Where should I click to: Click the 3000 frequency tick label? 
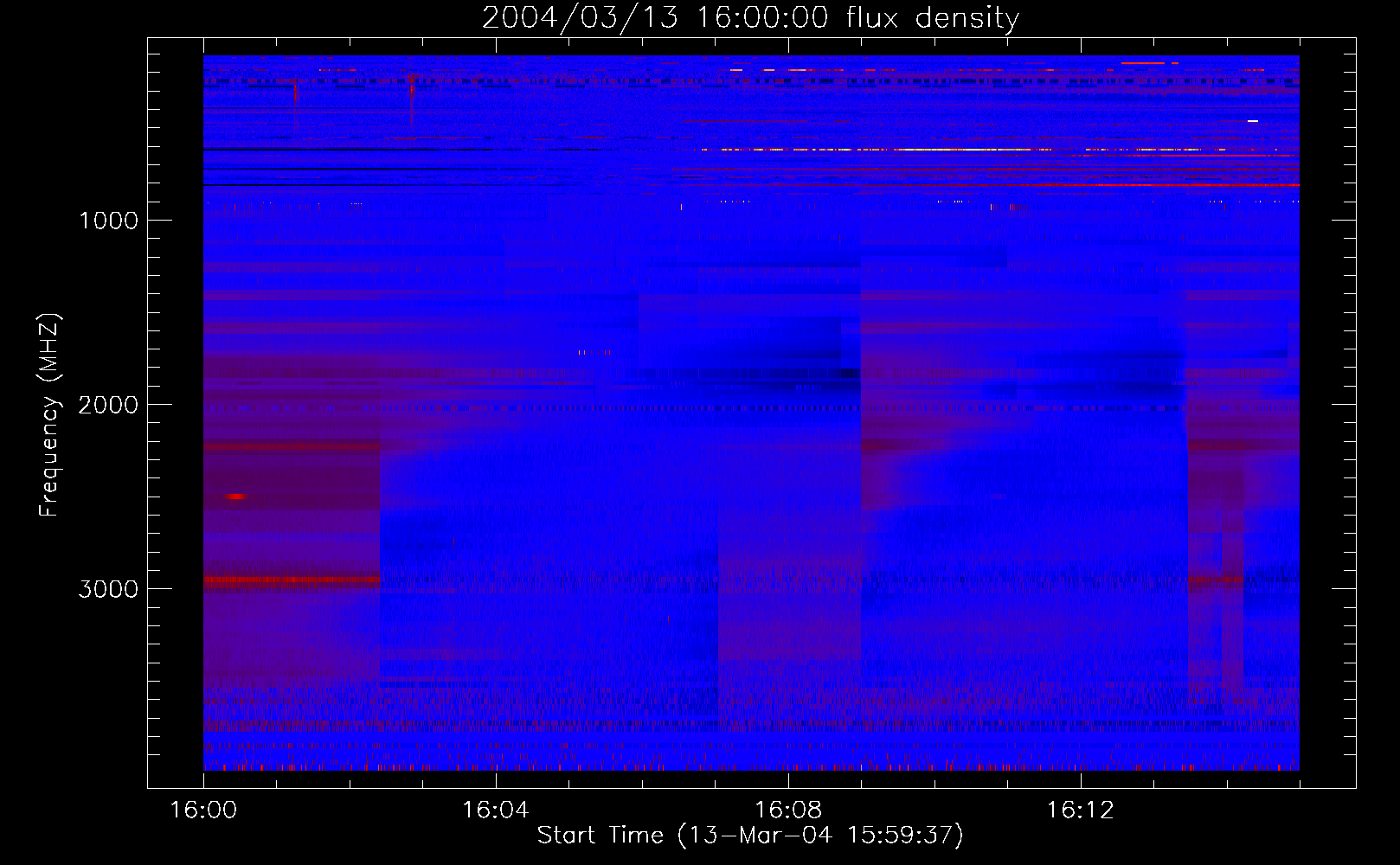coord(108,589)
